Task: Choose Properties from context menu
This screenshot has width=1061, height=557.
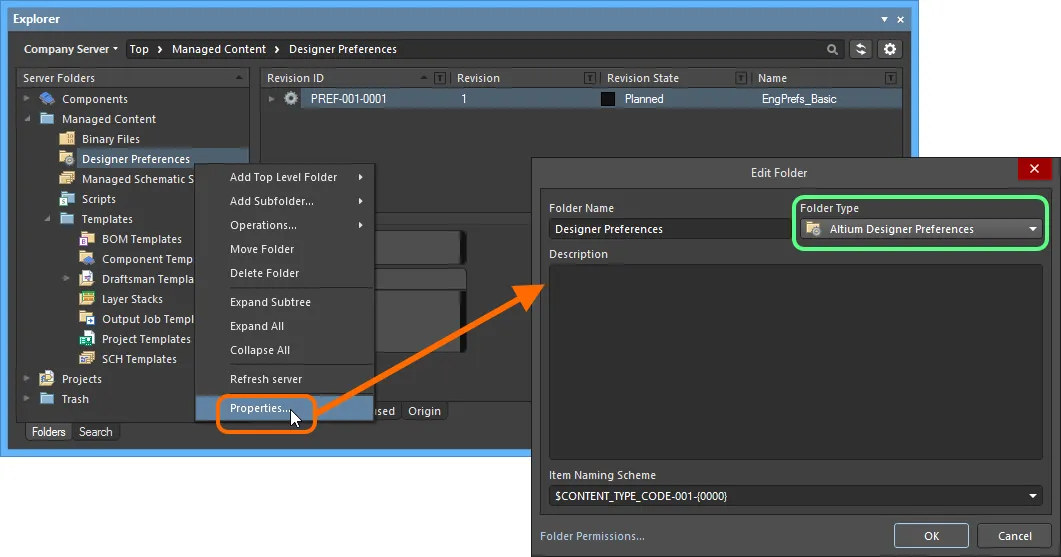Action: click(x=284, y=408)
